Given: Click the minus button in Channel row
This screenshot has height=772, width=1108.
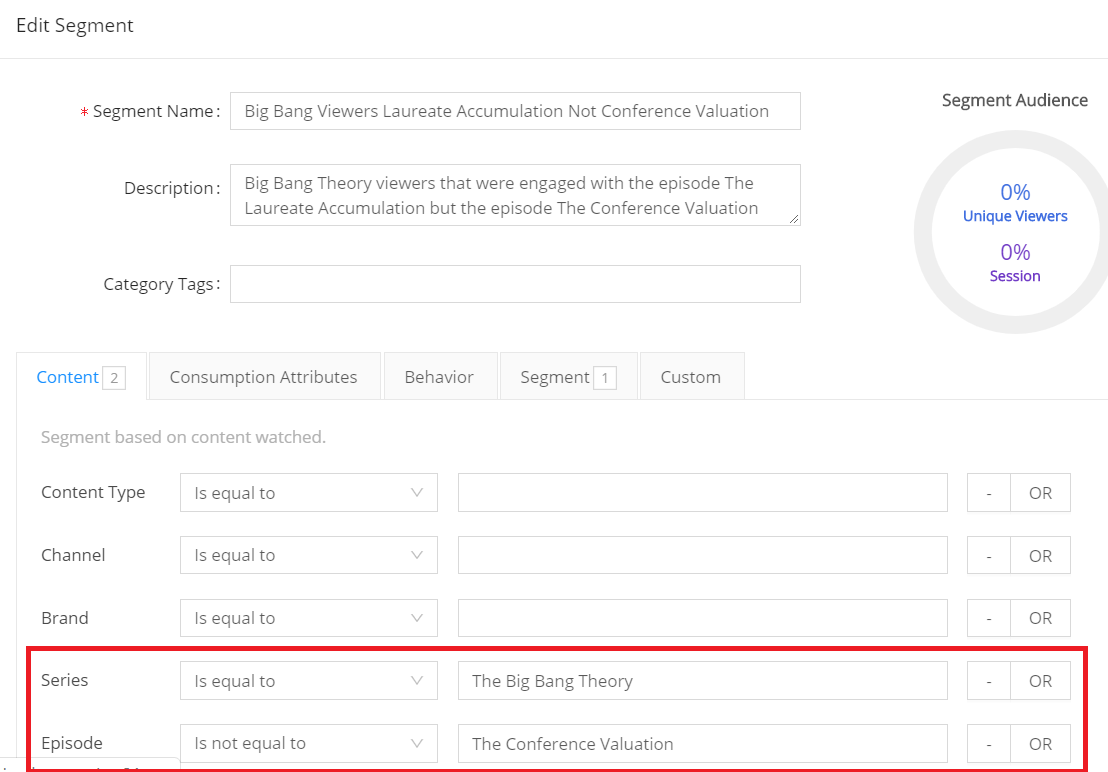Looking at the screenshot, I should 989,555.
